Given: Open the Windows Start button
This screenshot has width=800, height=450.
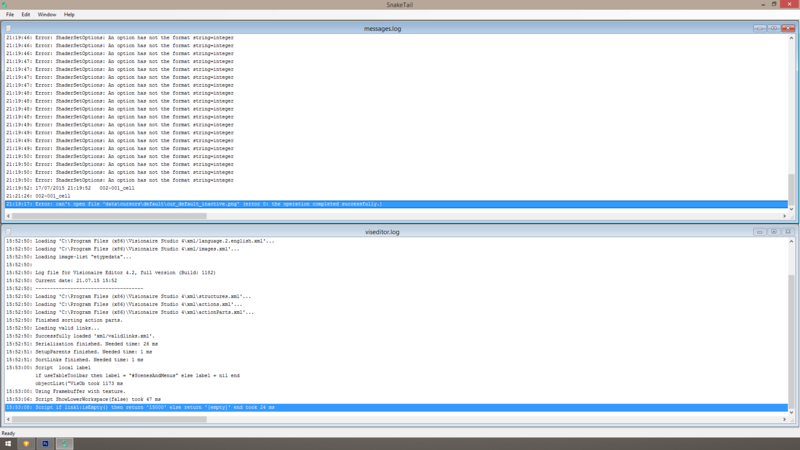Looking at the screenshot, I should click(9, 442).
